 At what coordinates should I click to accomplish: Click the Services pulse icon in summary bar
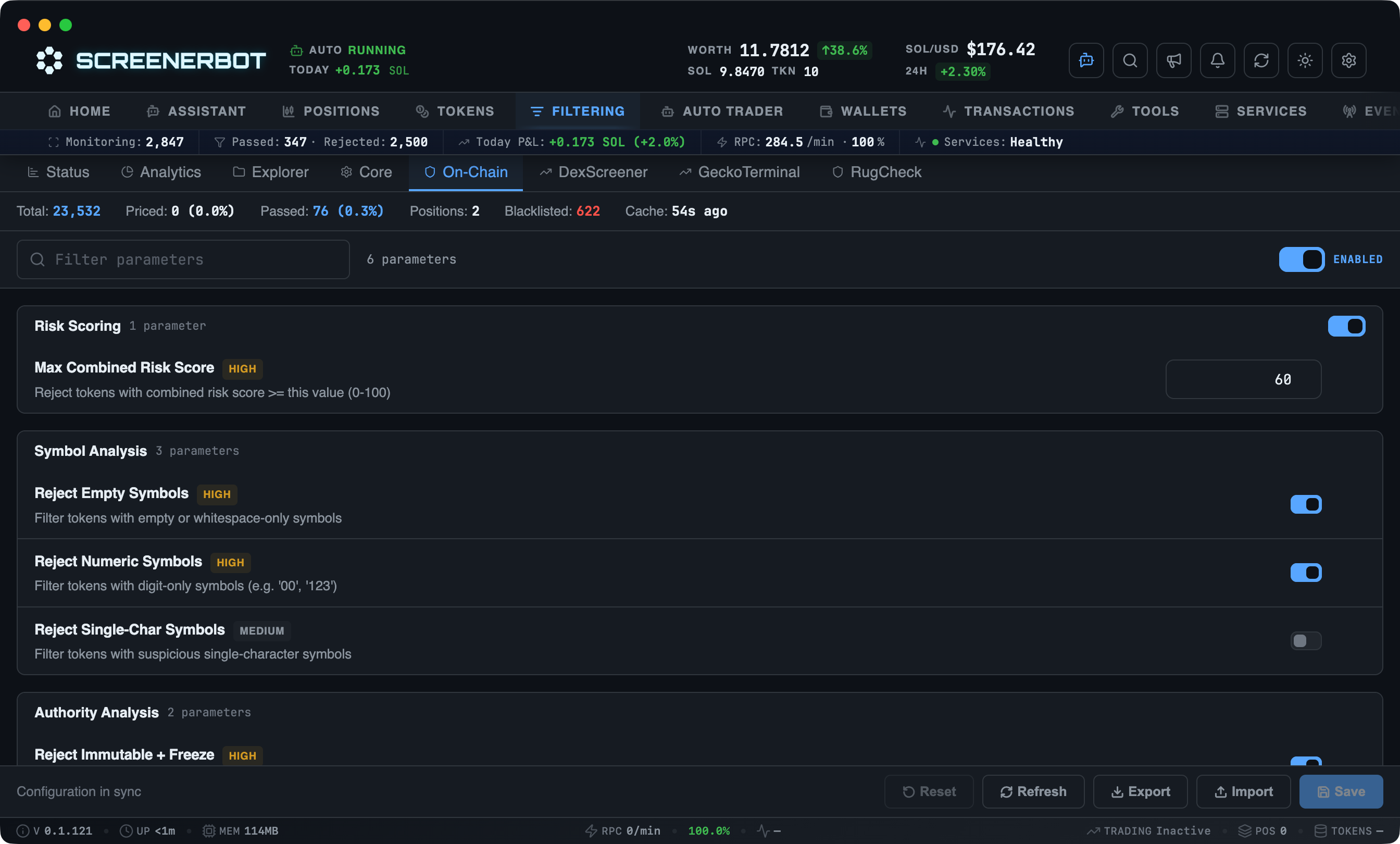(x=920, y=142)
